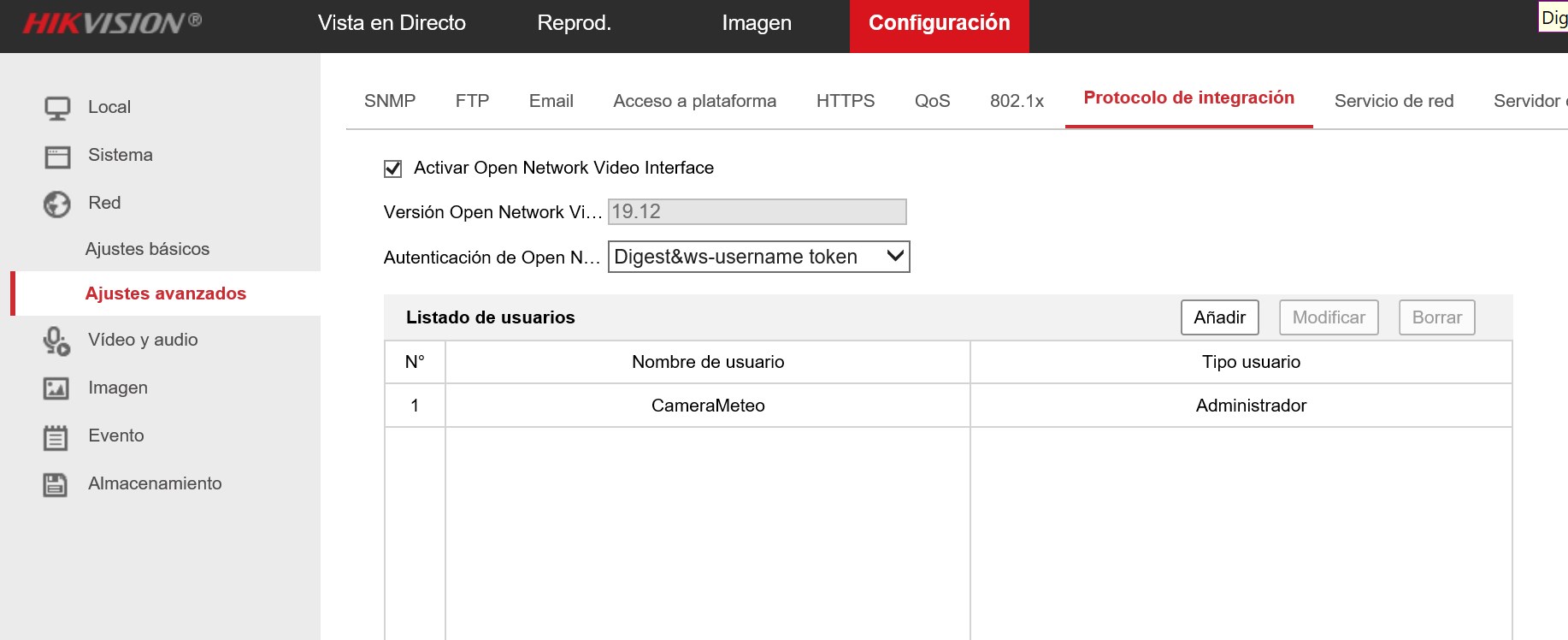The width and height of the screenshot is (1568, 640).
Task: Open Ajustes básicos under Red
Action: click(x=147, y=249)
